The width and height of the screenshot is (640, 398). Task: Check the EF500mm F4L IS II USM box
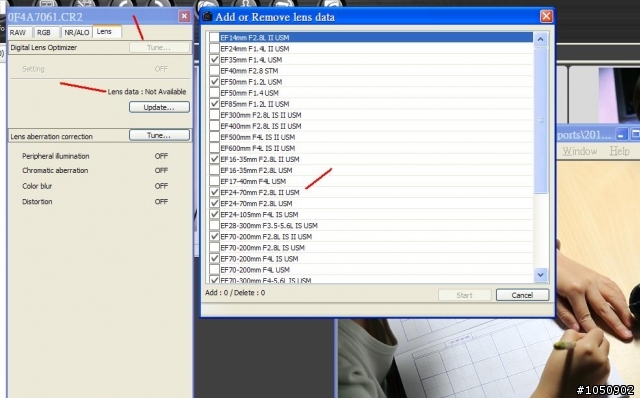(214, 137)
